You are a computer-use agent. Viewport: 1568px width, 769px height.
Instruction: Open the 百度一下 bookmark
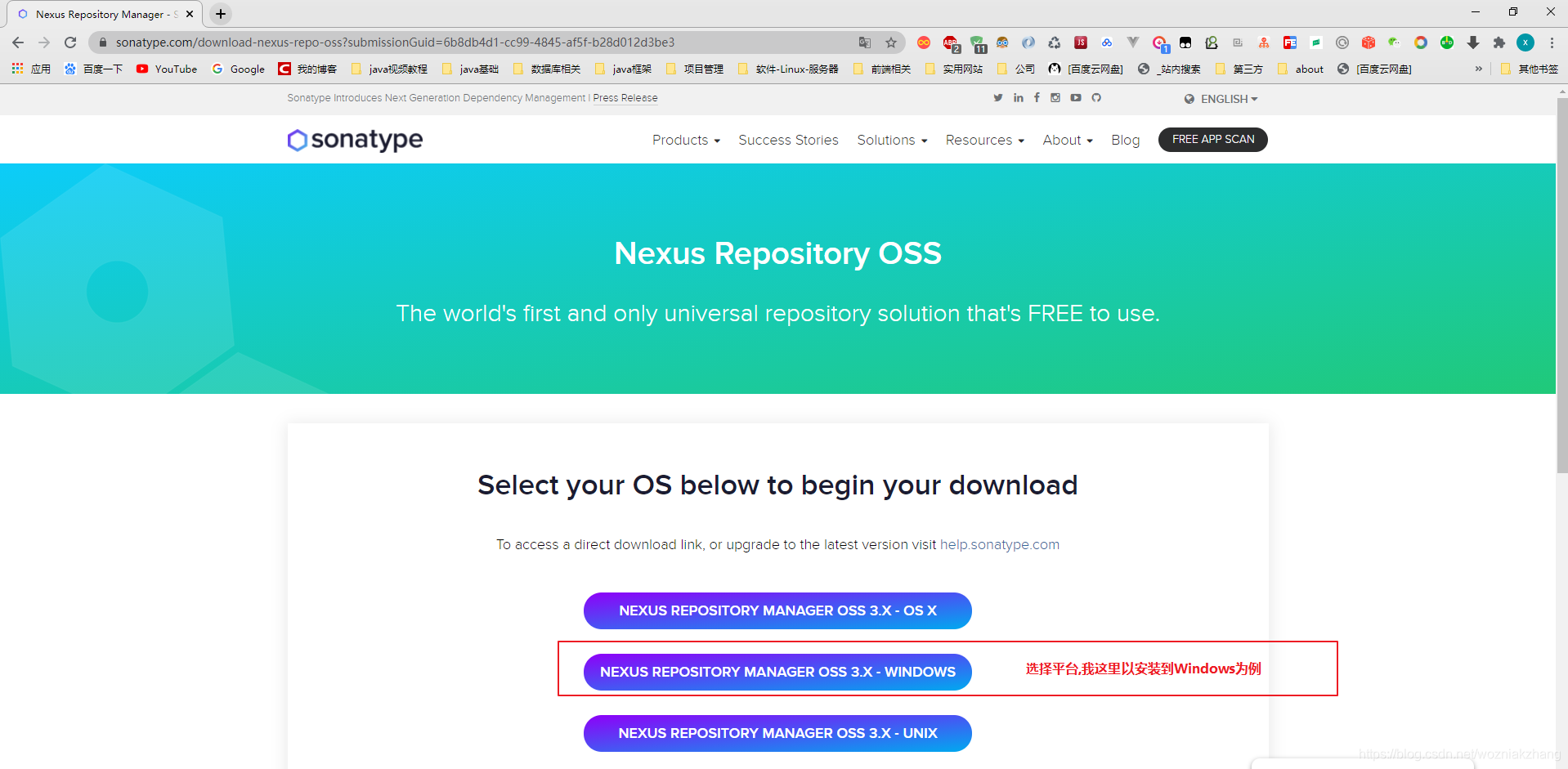tap(93, 69)
